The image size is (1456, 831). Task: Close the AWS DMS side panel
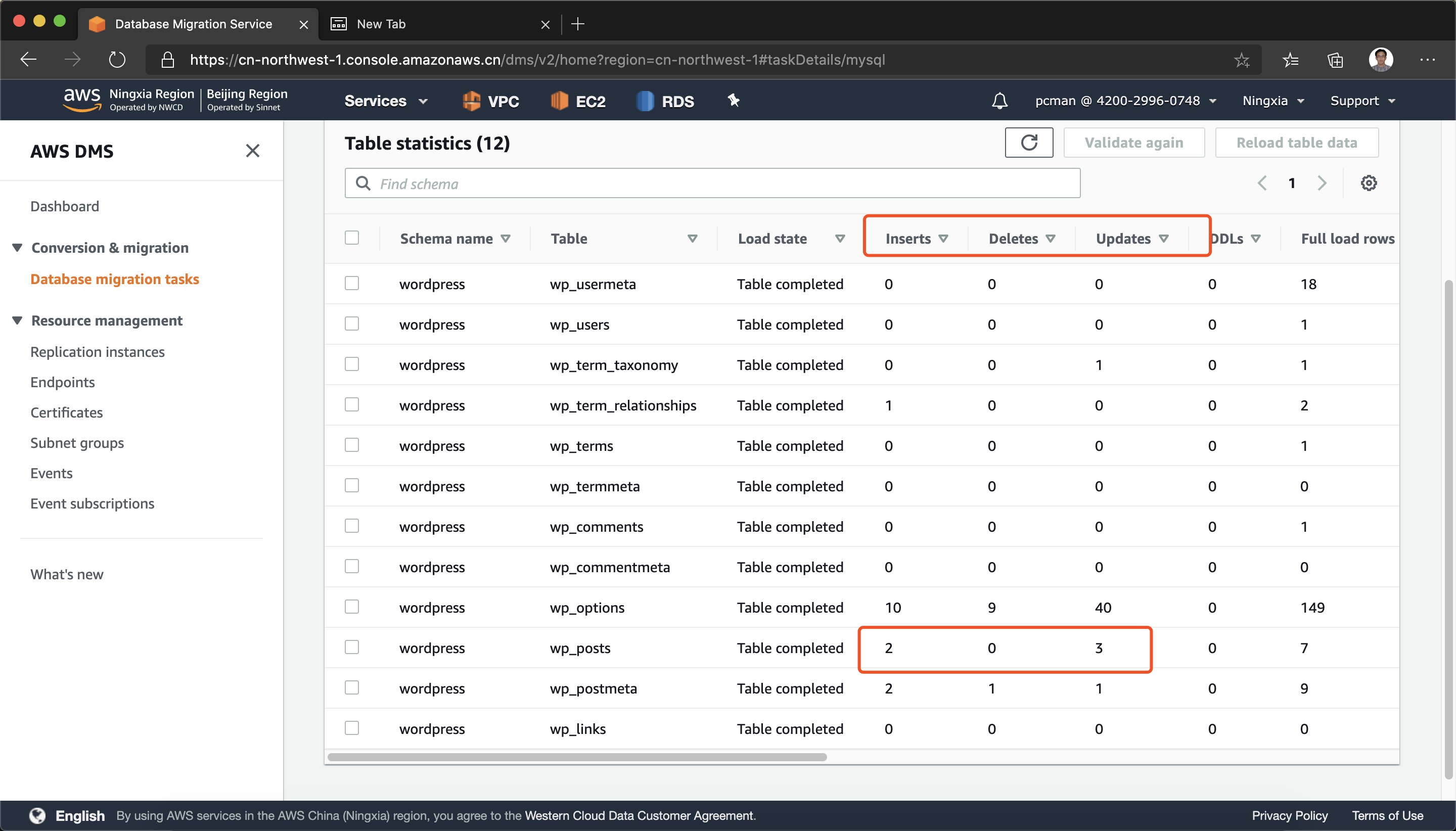(x=252, y=151)
